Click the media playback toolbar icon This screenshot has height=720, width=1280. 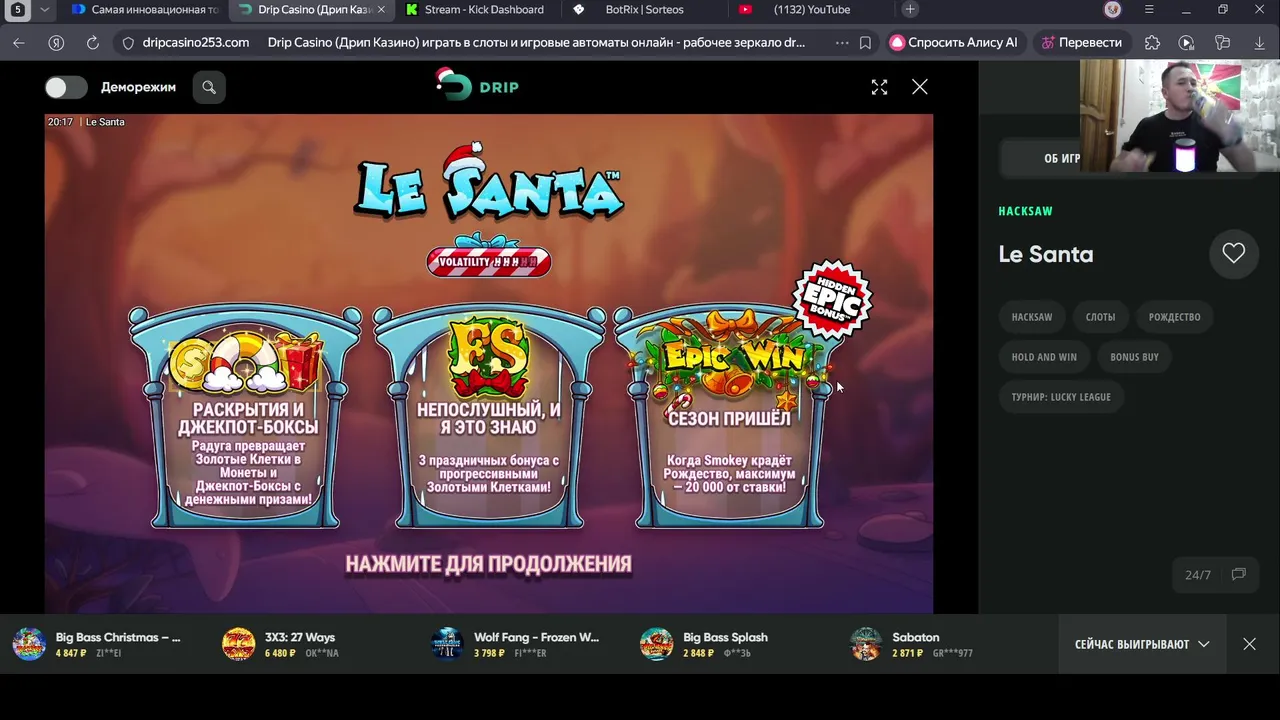(x=1186, y=43)
